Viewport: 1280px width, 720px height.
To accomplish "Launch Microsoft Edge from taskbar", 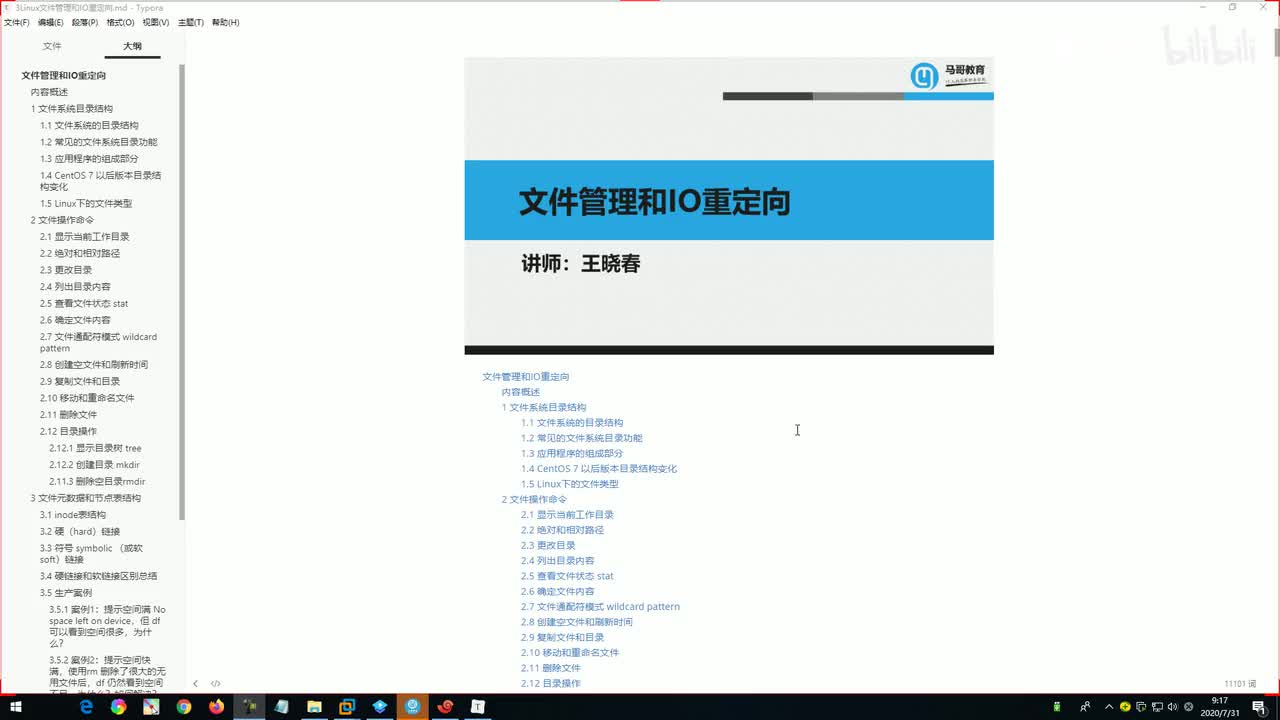I will point(87,707).
